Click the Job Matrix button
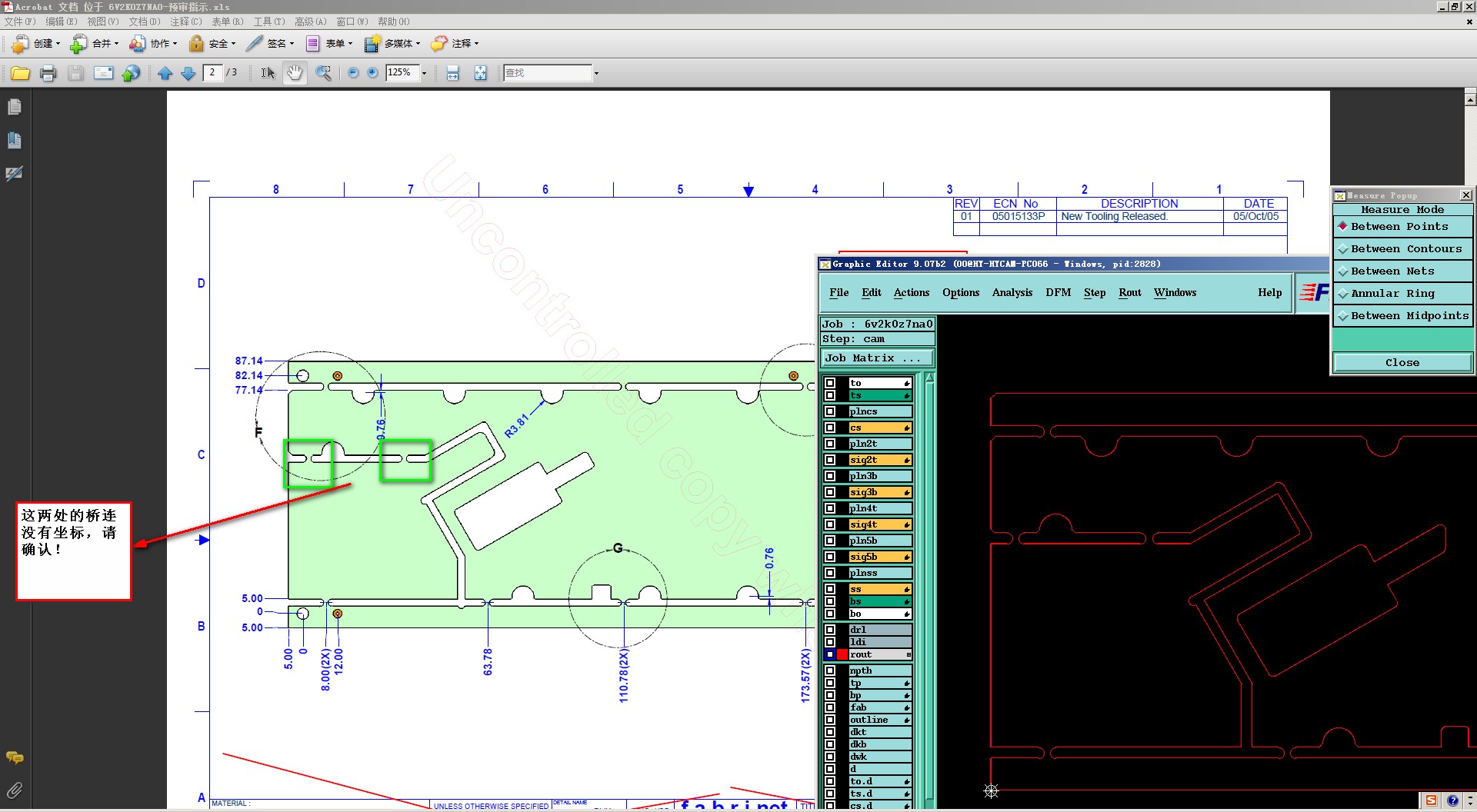Viewport: 1477px width, 812px height. tap(877, 358)
